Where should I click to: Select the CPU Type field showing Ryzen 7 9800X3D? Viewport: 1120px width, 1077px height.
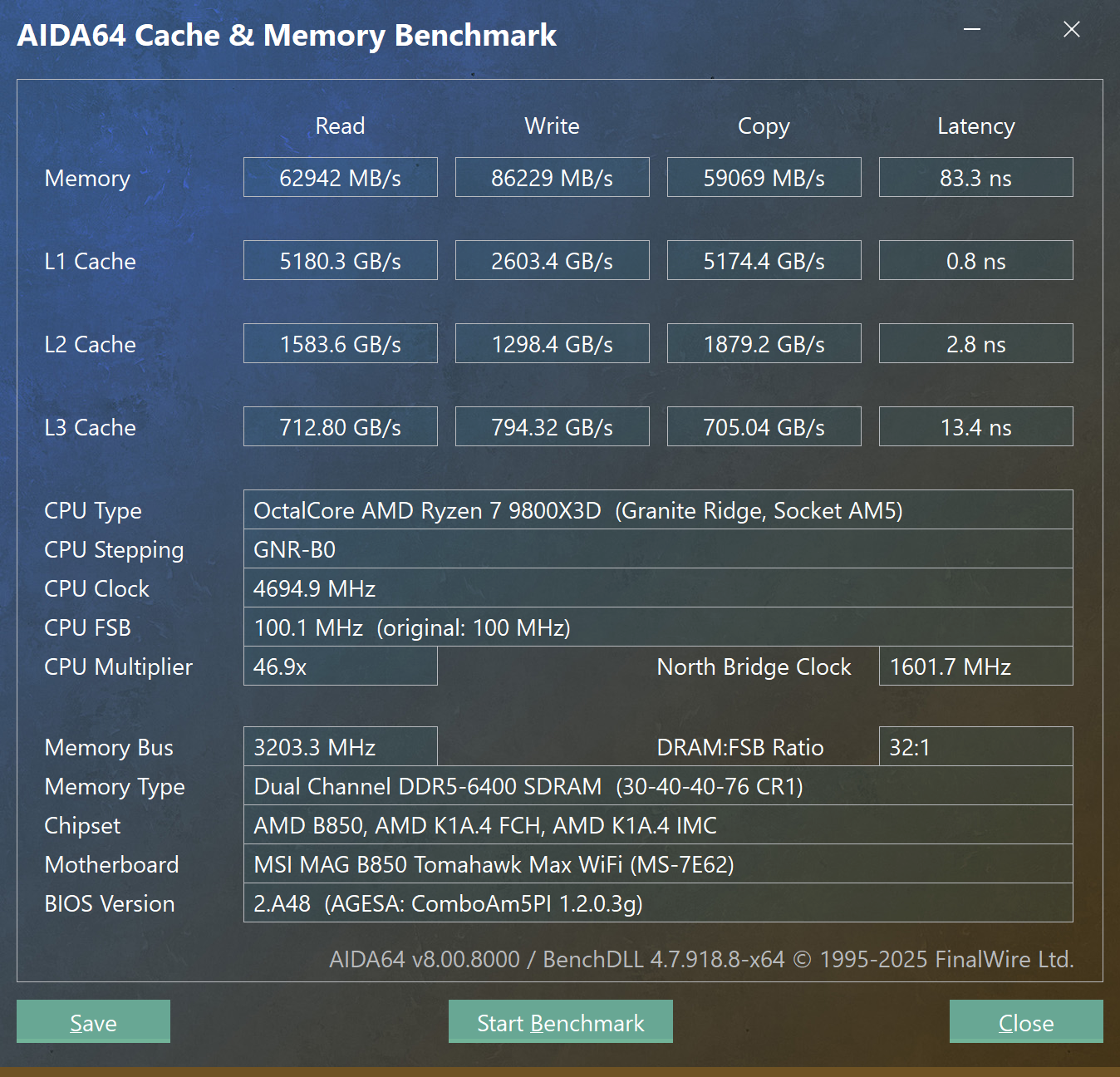point(658,509)
